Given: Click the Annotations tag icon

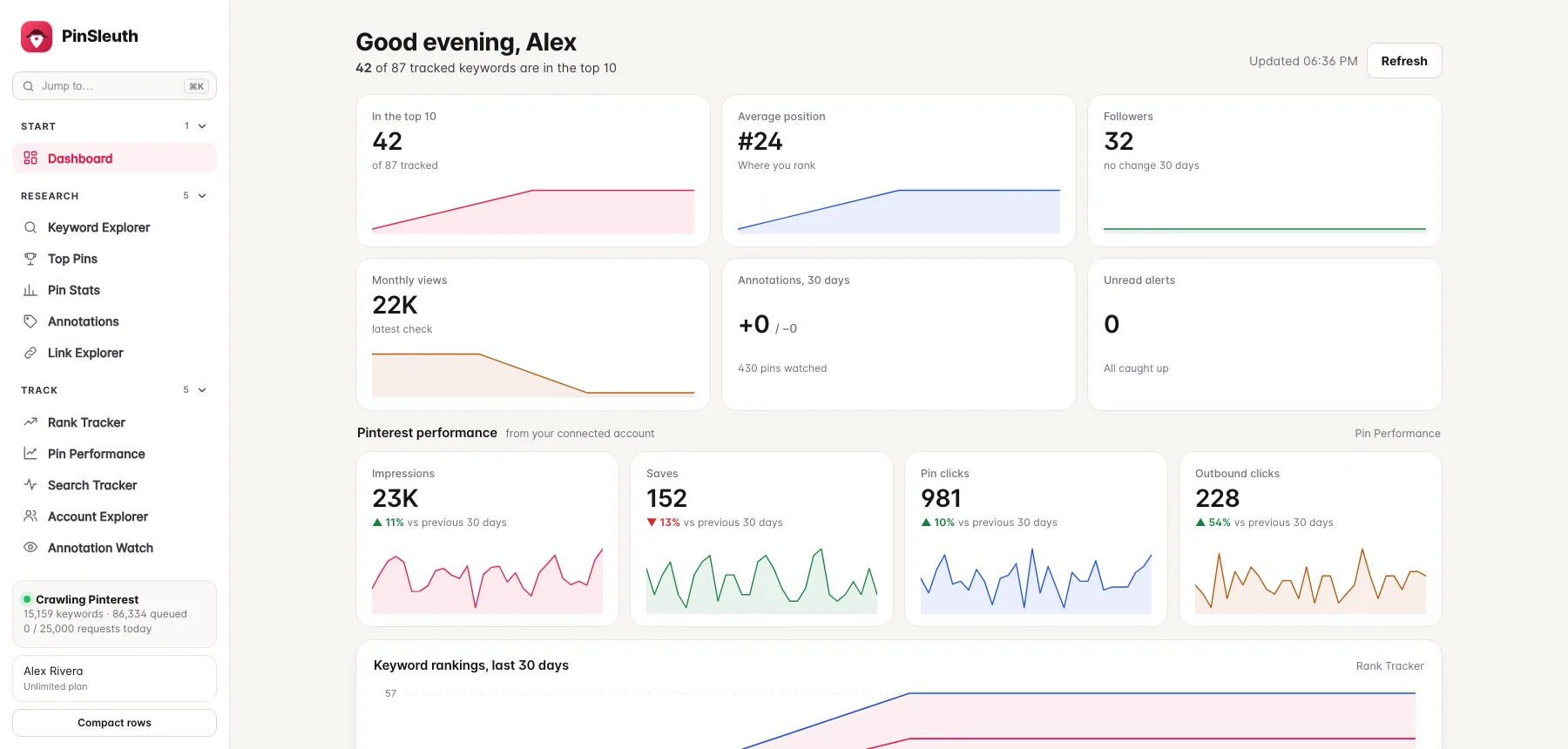Looking at the screenshot, I should 30,321.
